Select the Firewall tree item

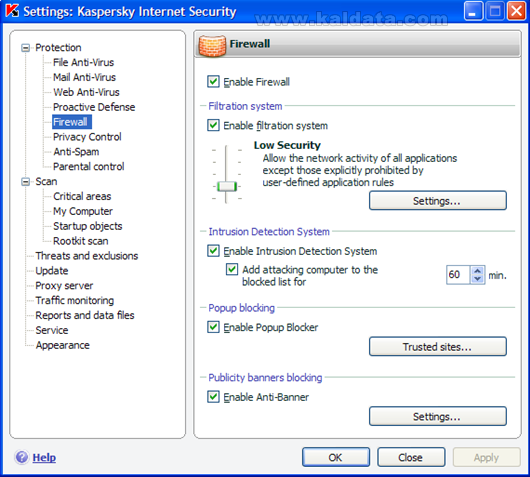pyautogui.click(x=72, y=122)
